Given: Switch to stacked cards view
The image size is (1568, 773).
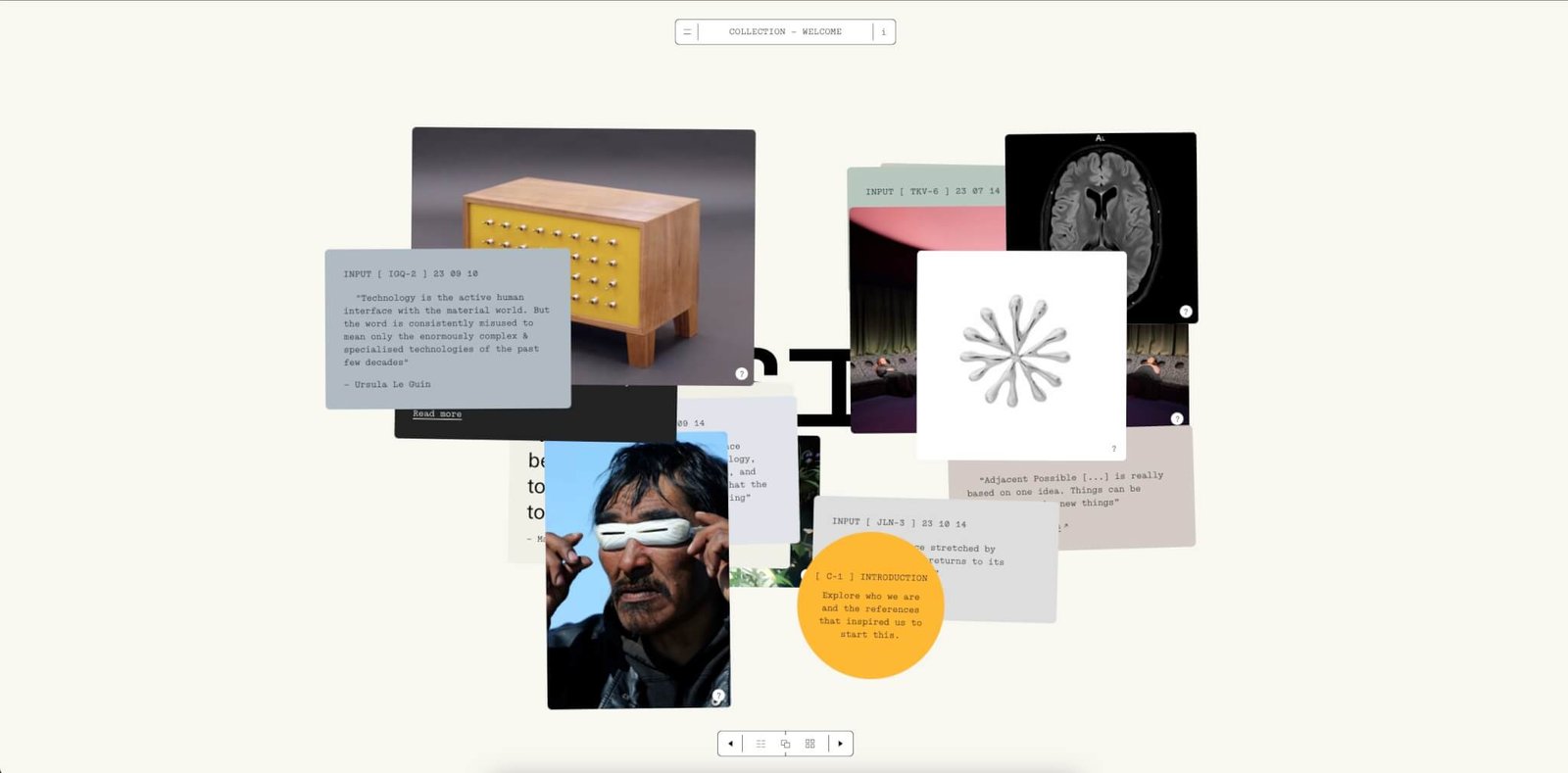Looking at the screenshot, I should pyautogui.click(x=785, y=744).
